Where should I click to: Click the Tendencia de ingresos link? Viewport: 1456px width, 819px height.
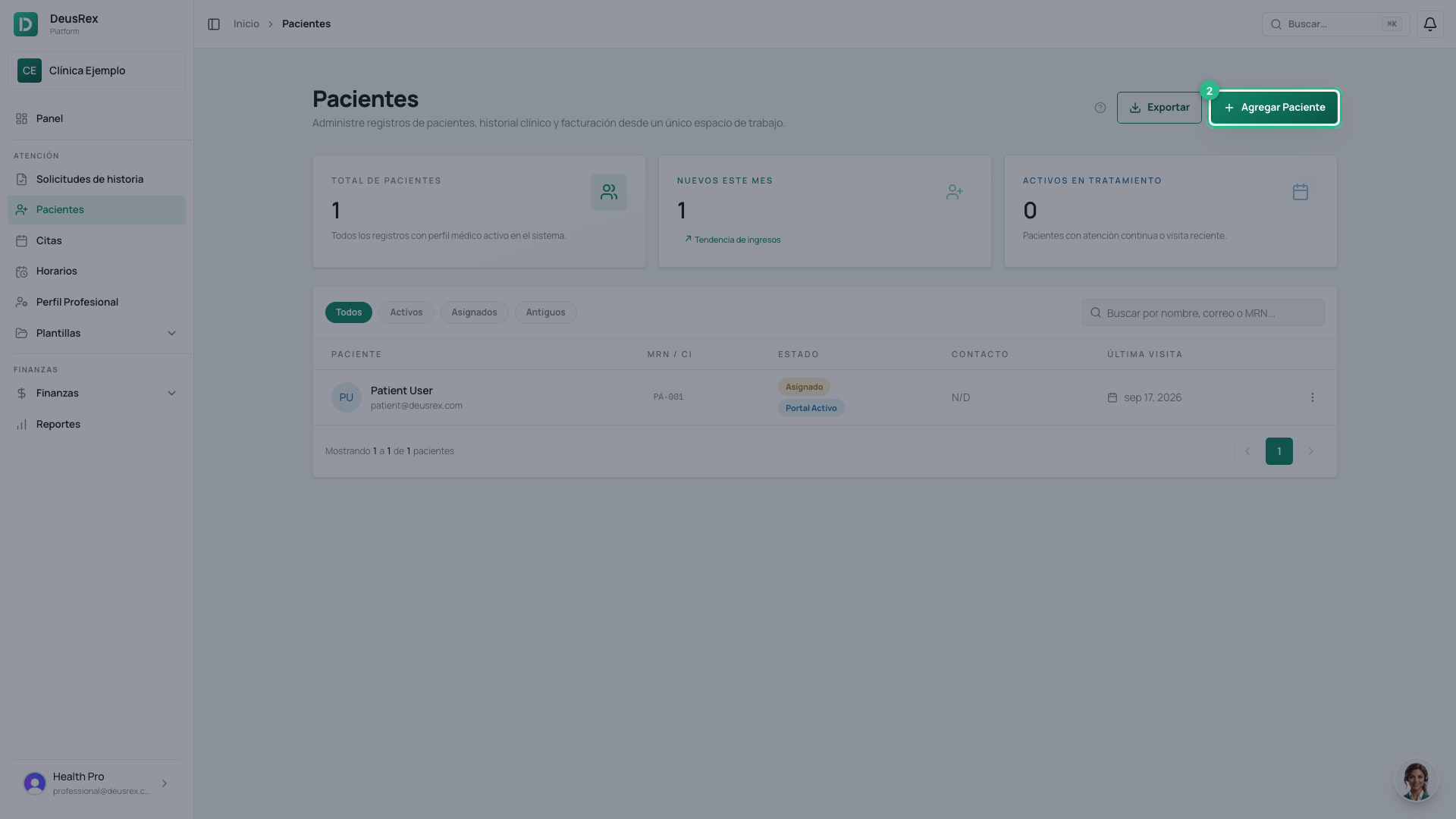733,240
